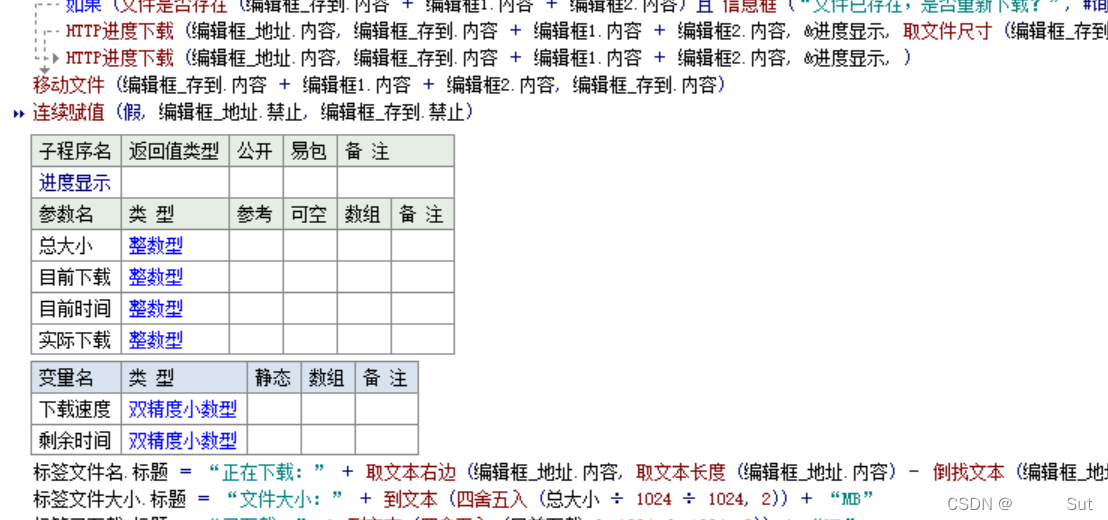
Task: Select the 返回值类型 header cell
Action: pyautogui.click(x=175, y=150)
